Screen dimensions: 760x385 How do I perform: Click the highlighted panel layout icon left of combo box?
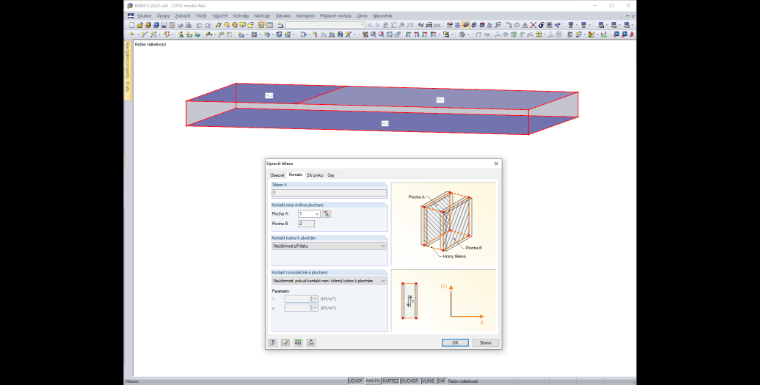(261, 25)
